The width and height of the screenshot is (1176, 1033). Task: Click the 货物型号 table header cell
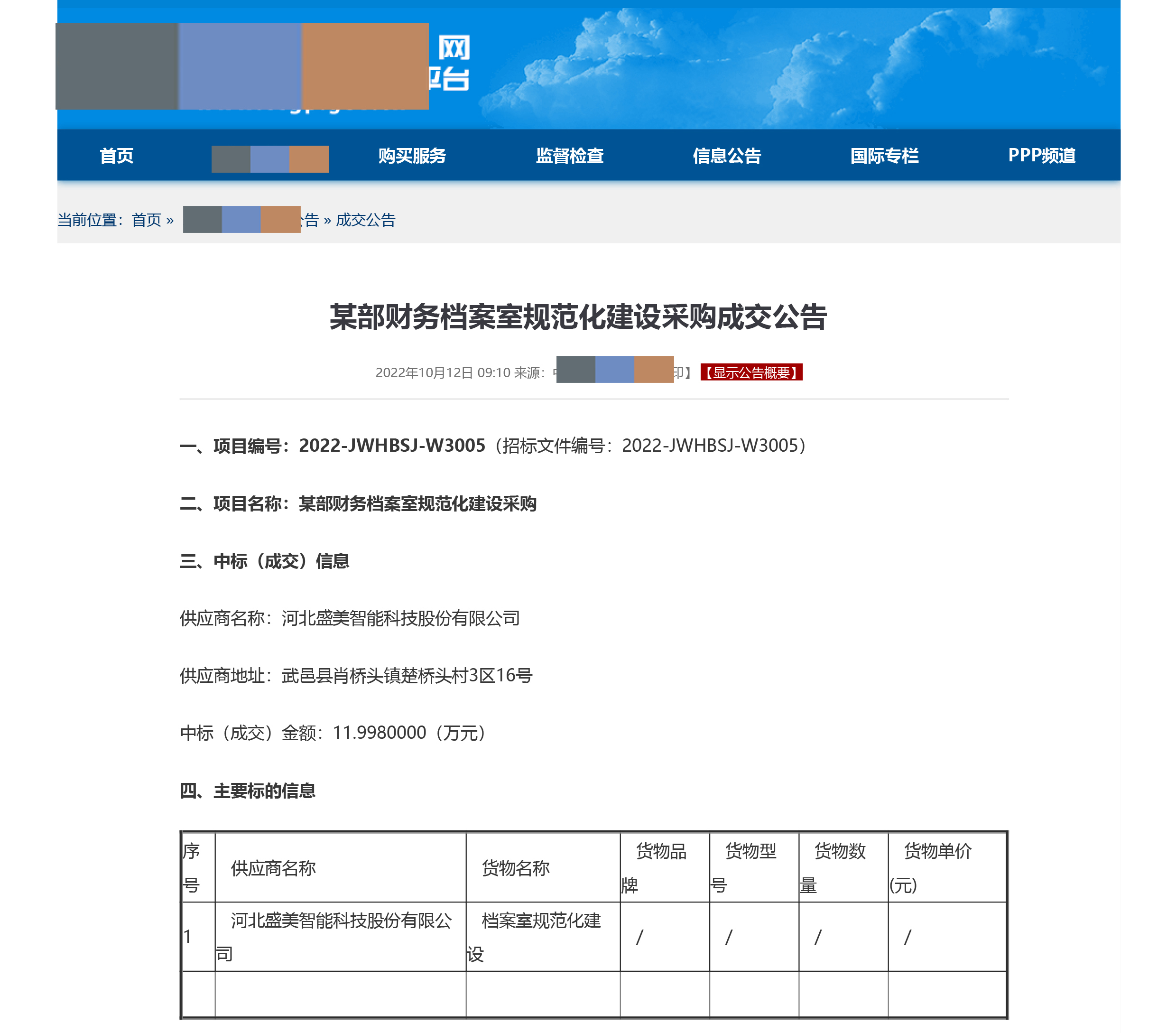pyautogui.click(x=754, y=867)
